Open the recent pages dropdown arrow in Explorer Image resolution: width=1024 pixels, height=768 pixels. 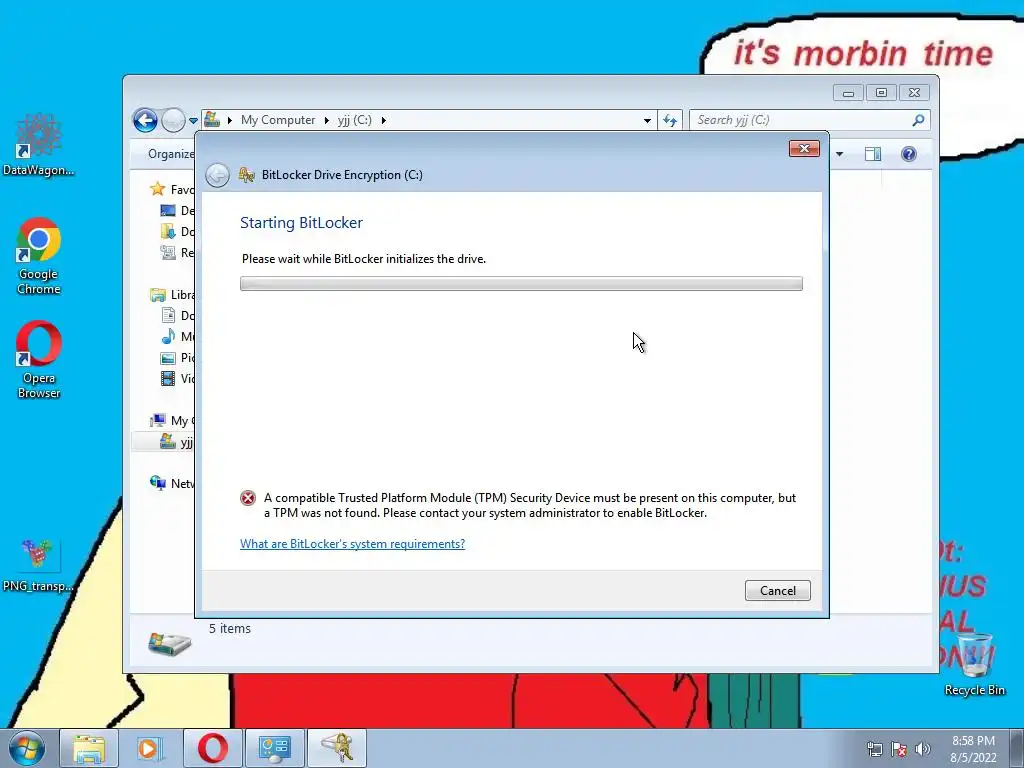click(x=193, y=121)
